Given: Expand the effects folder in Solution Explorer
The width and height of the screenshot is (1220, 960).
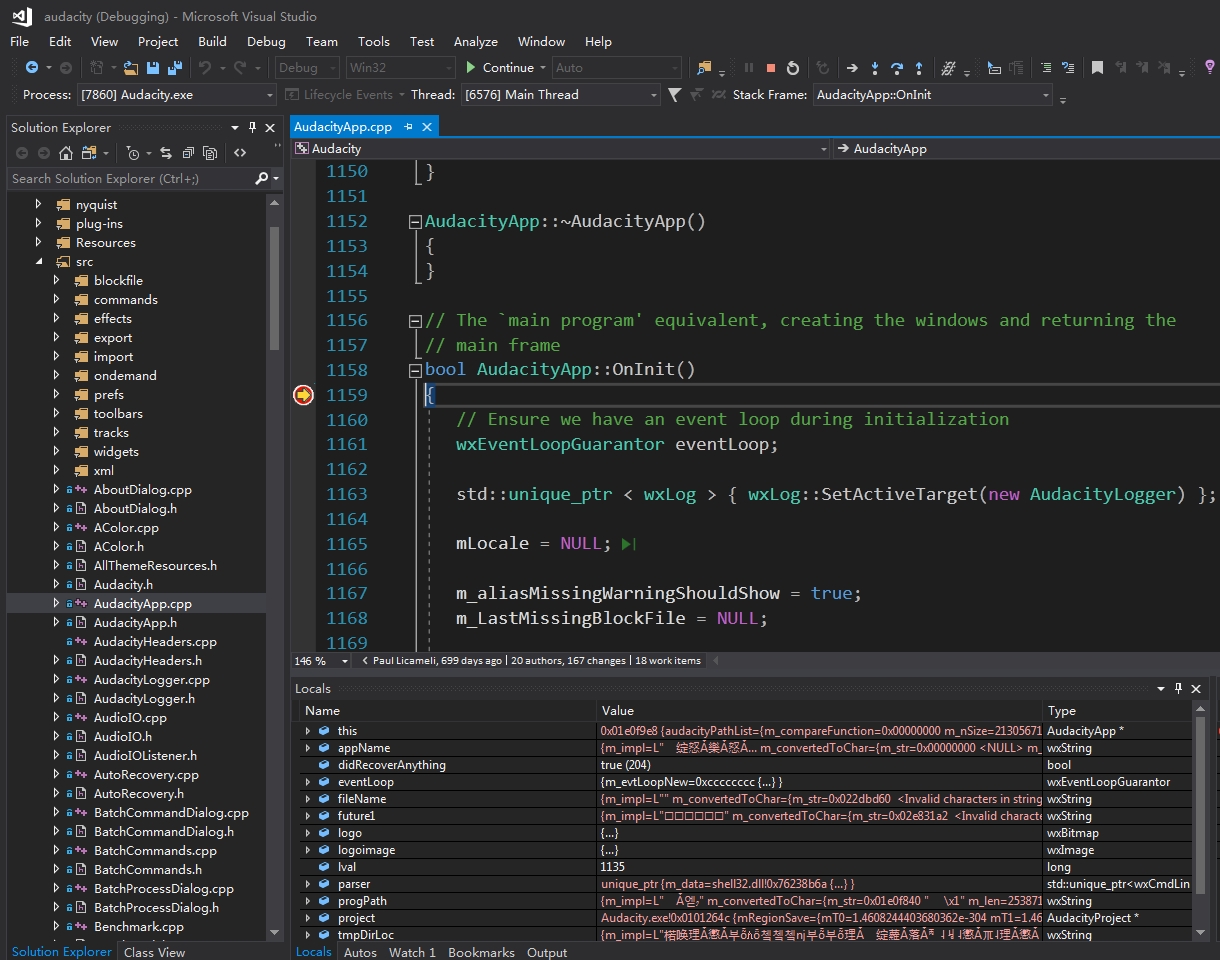Looking at the screenshot, I should 57,319.
